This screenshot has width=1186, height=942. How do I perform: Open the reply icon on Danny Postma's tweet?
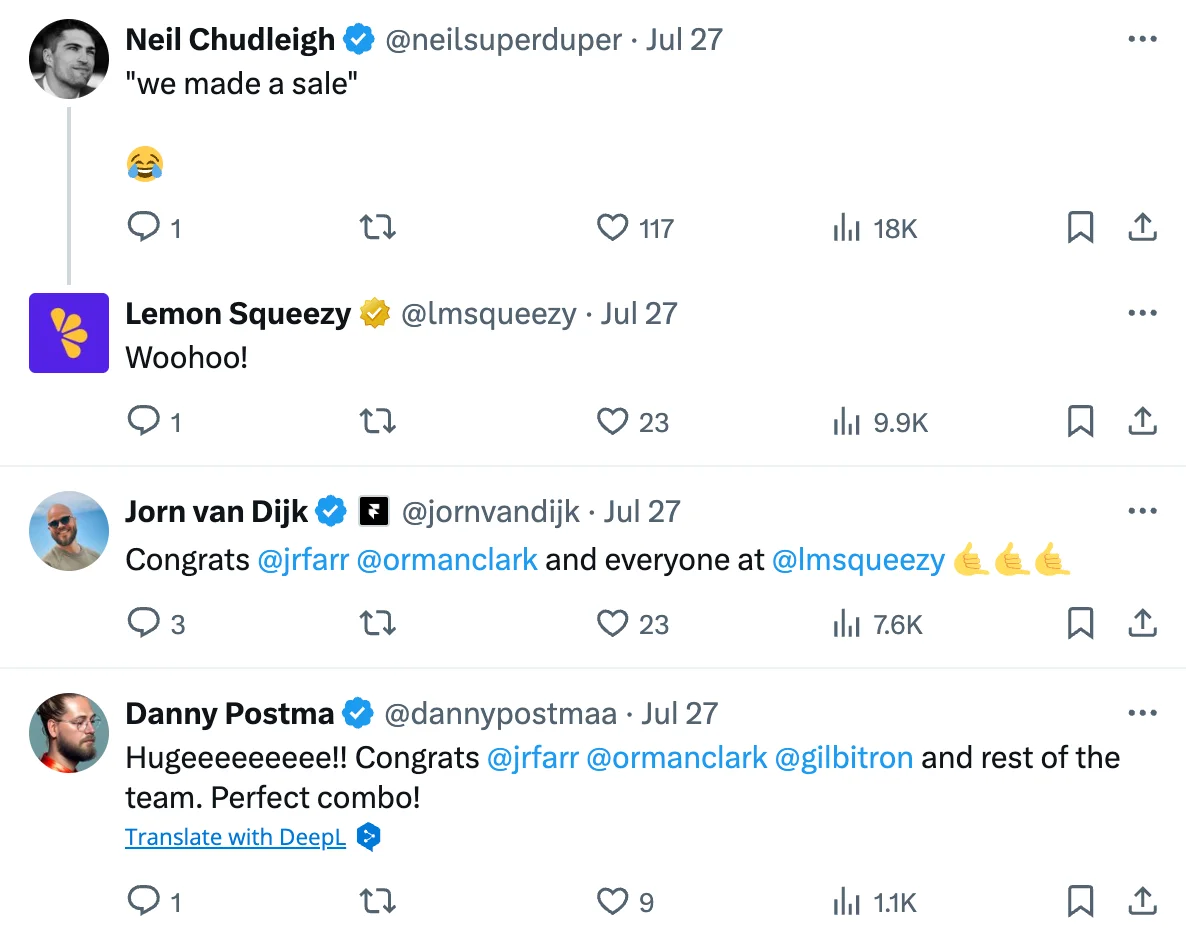143,901
